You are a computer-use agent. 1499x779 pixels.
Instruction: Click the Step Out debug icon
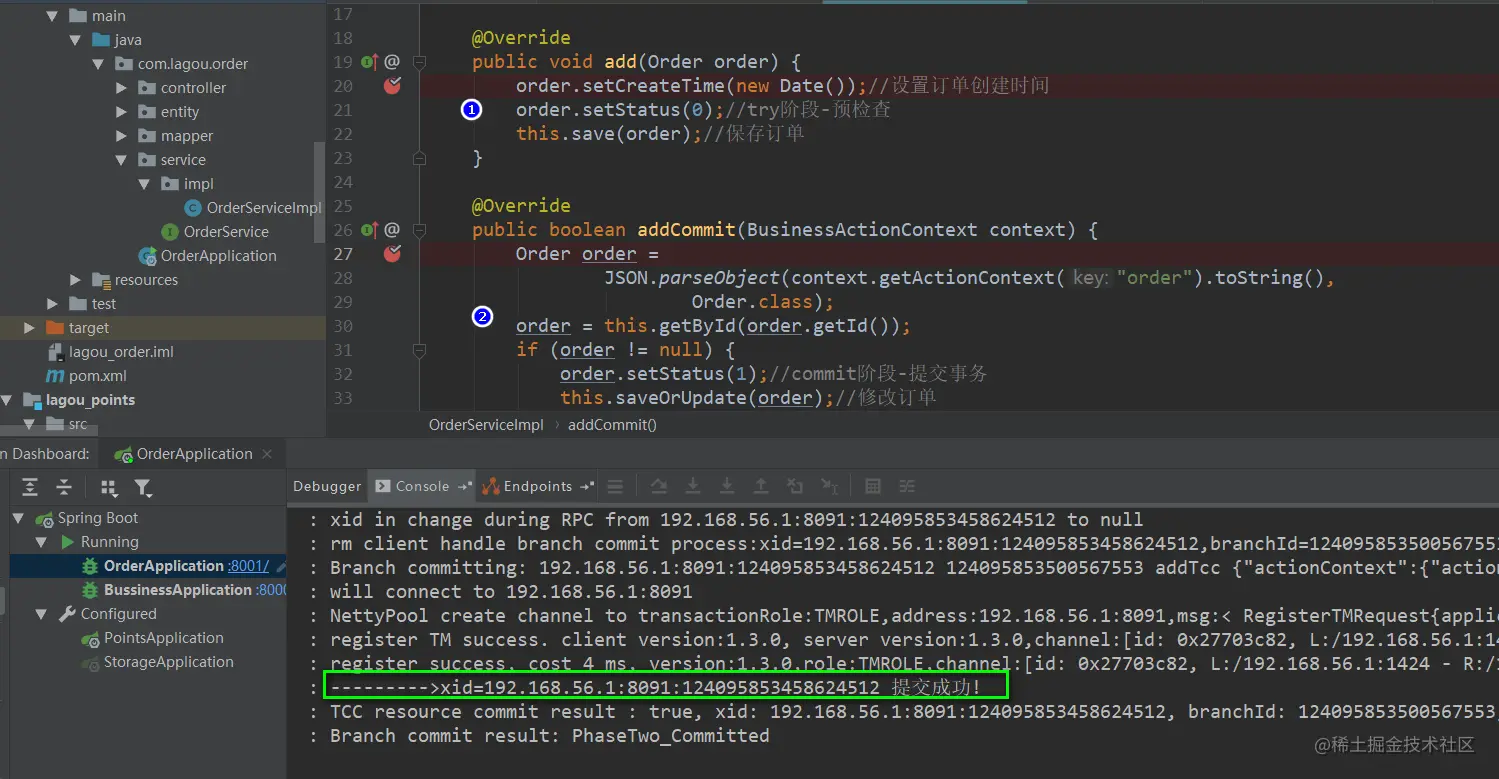click(761, 487)
